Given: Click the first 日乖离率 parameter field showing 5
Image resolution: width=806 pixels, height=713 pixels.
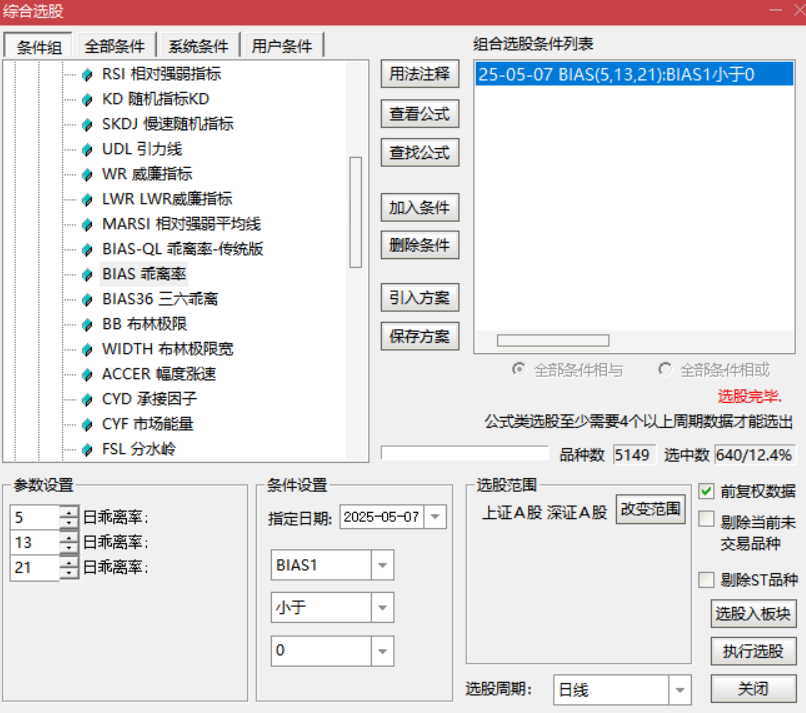Looking at the screenshot, I should click(x=34, y=517).
